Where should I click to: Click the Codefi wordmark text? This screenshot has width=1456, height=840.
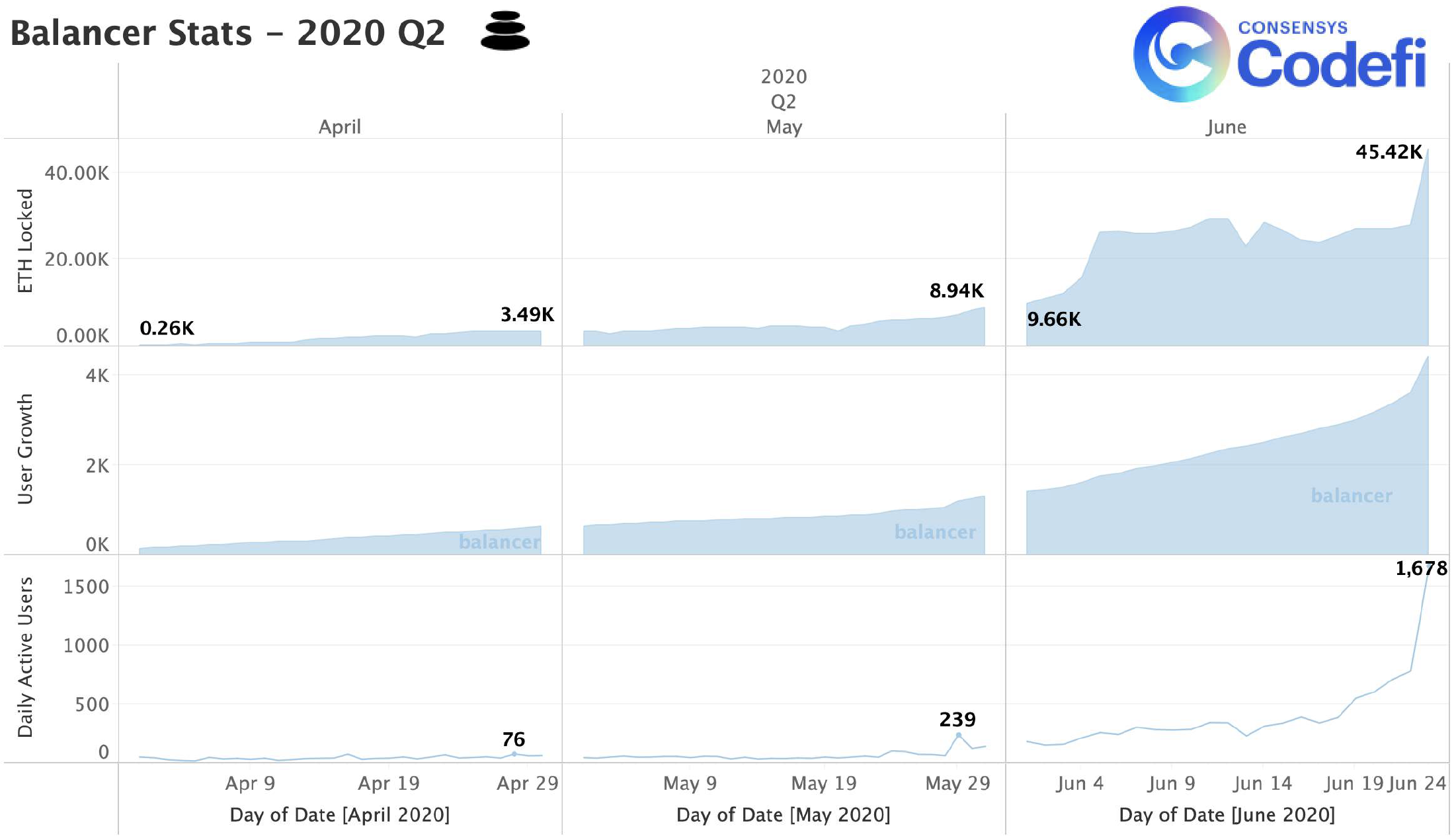tap(1332, 63)
